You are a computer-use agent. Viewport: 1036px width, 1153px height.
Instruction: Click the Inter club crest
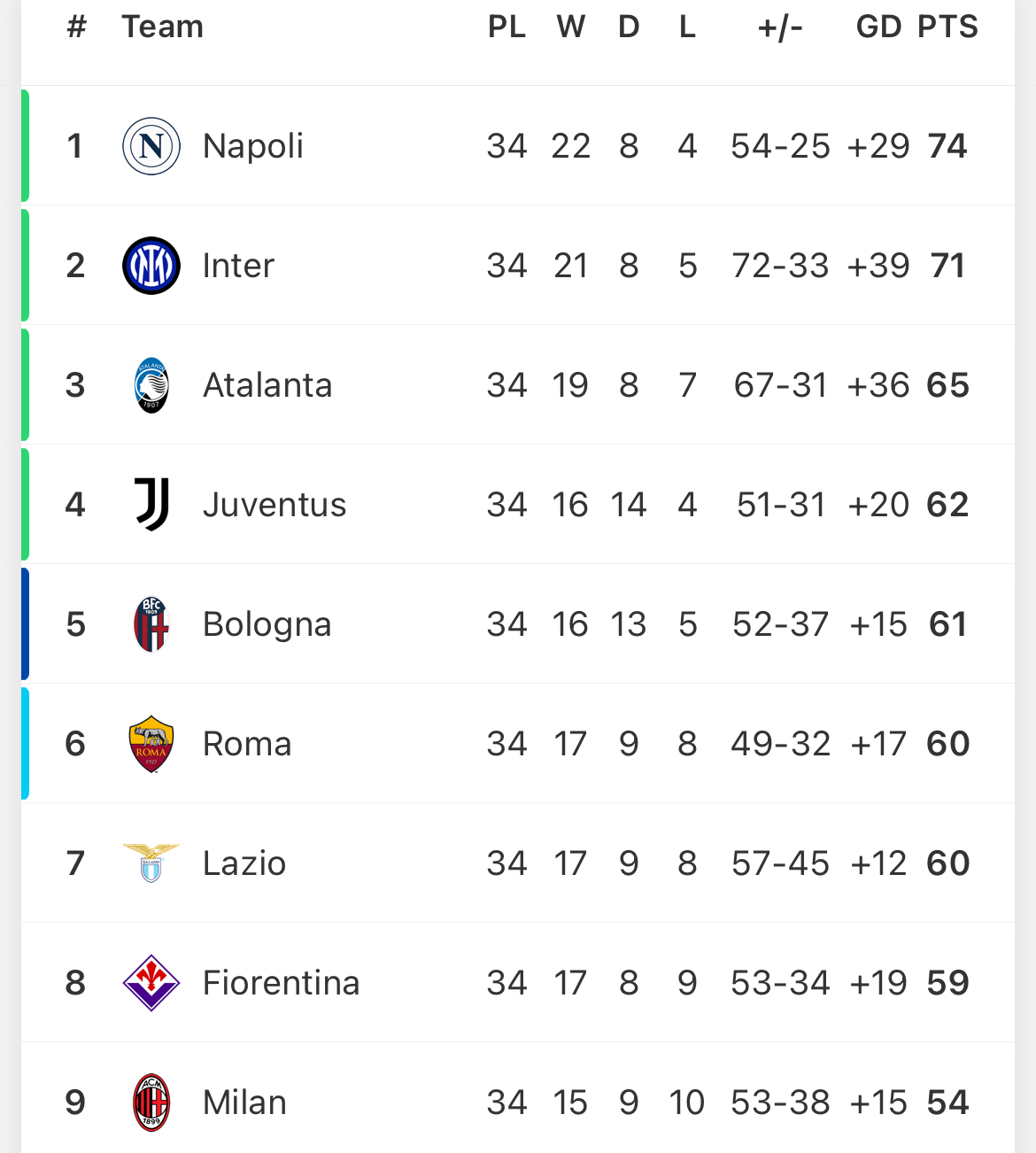151,266
